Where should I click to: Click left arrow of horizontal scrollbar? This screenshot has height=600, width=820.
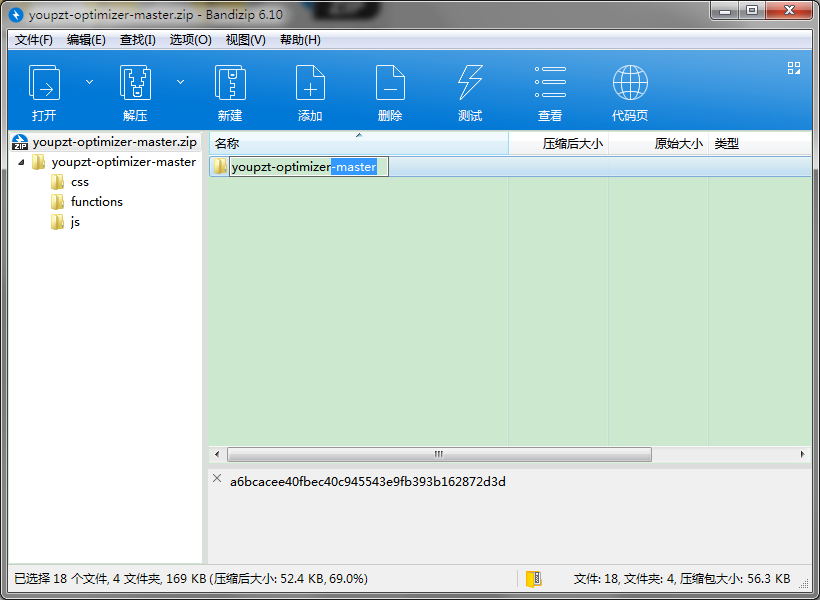(217, 455)
